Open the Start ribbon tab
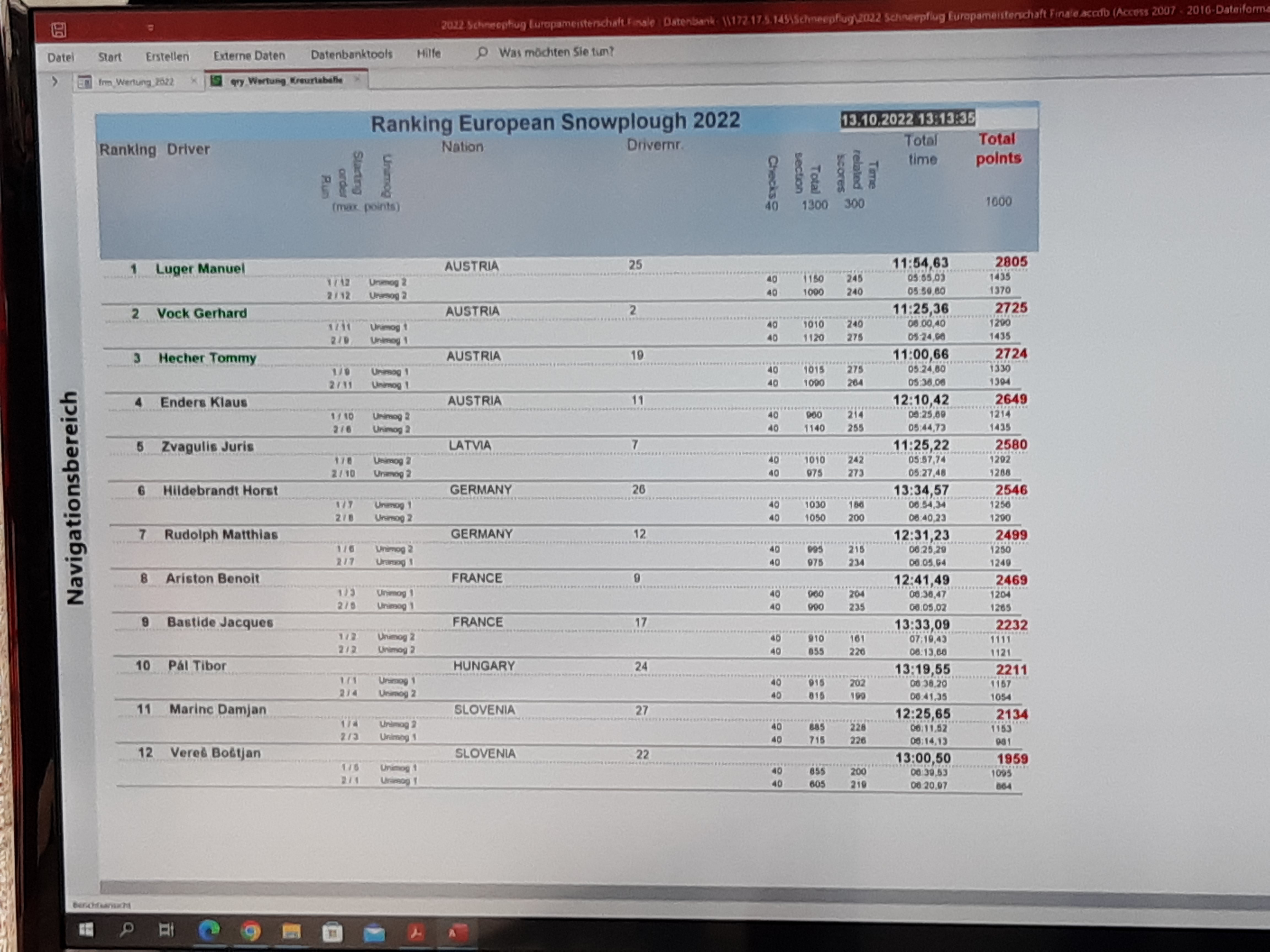This screenshot has height=952, width=1270. click(110, 57)
